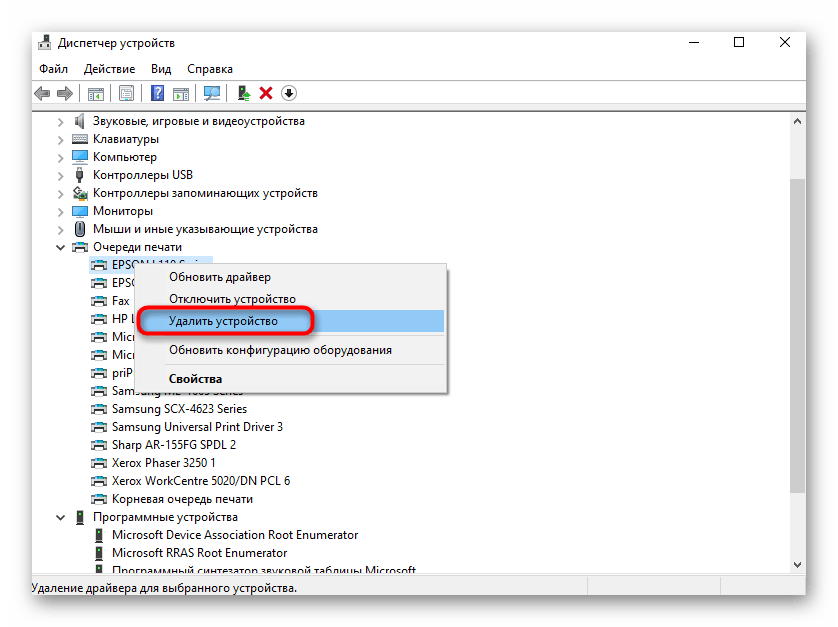838x627 pixels.
Task: Expand Звуковые, игровые и видеоустройства node
Action: (60, 122)
